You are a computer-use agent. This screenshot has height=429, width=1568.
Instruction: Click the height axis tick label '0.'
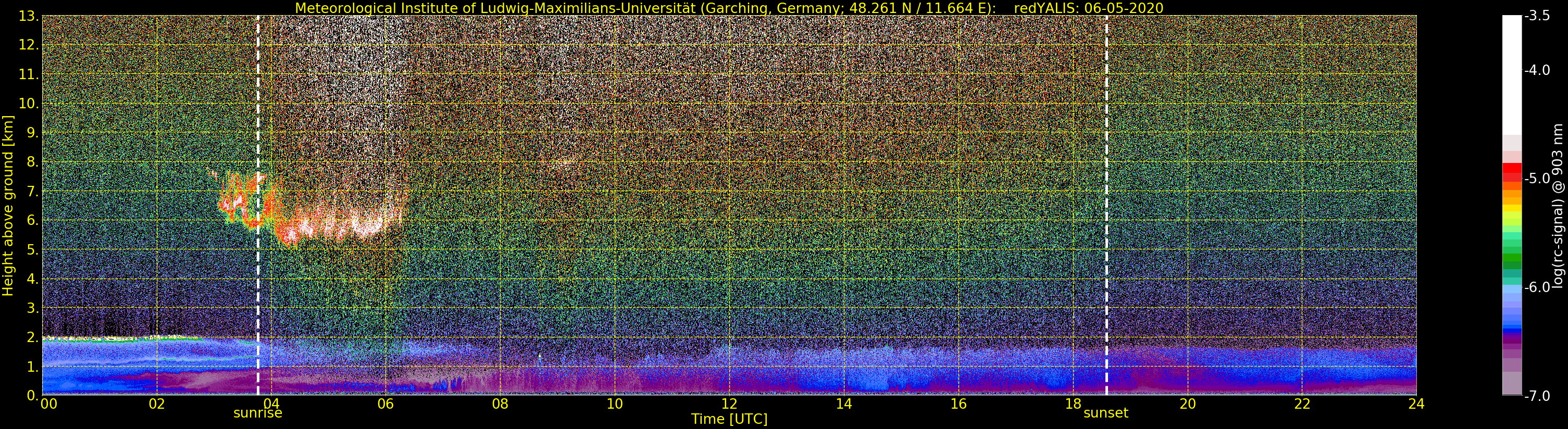32,396
